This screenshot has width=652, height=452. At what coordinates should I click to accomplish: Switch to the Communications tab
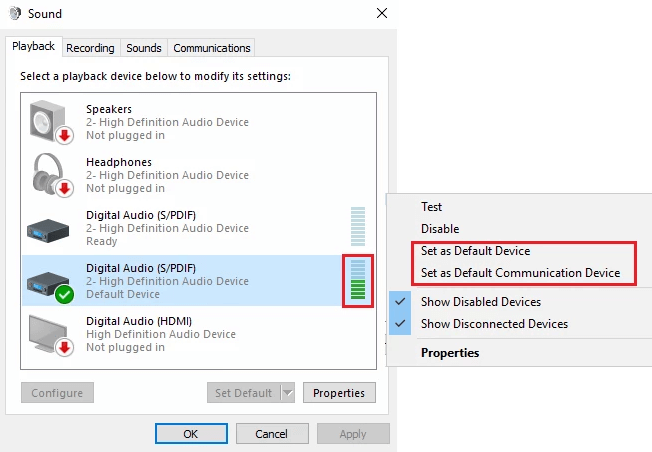pyautogui.click(x=211, y=48)
